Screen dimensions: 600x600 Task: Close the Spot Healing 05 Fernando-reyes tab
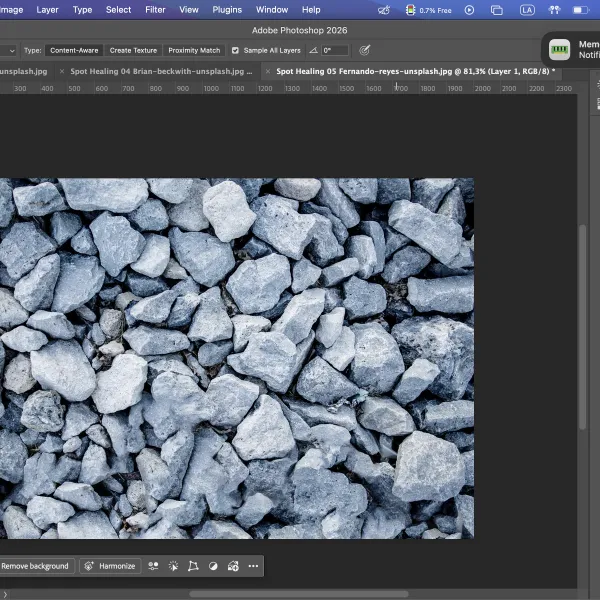(x=268, y=72)
